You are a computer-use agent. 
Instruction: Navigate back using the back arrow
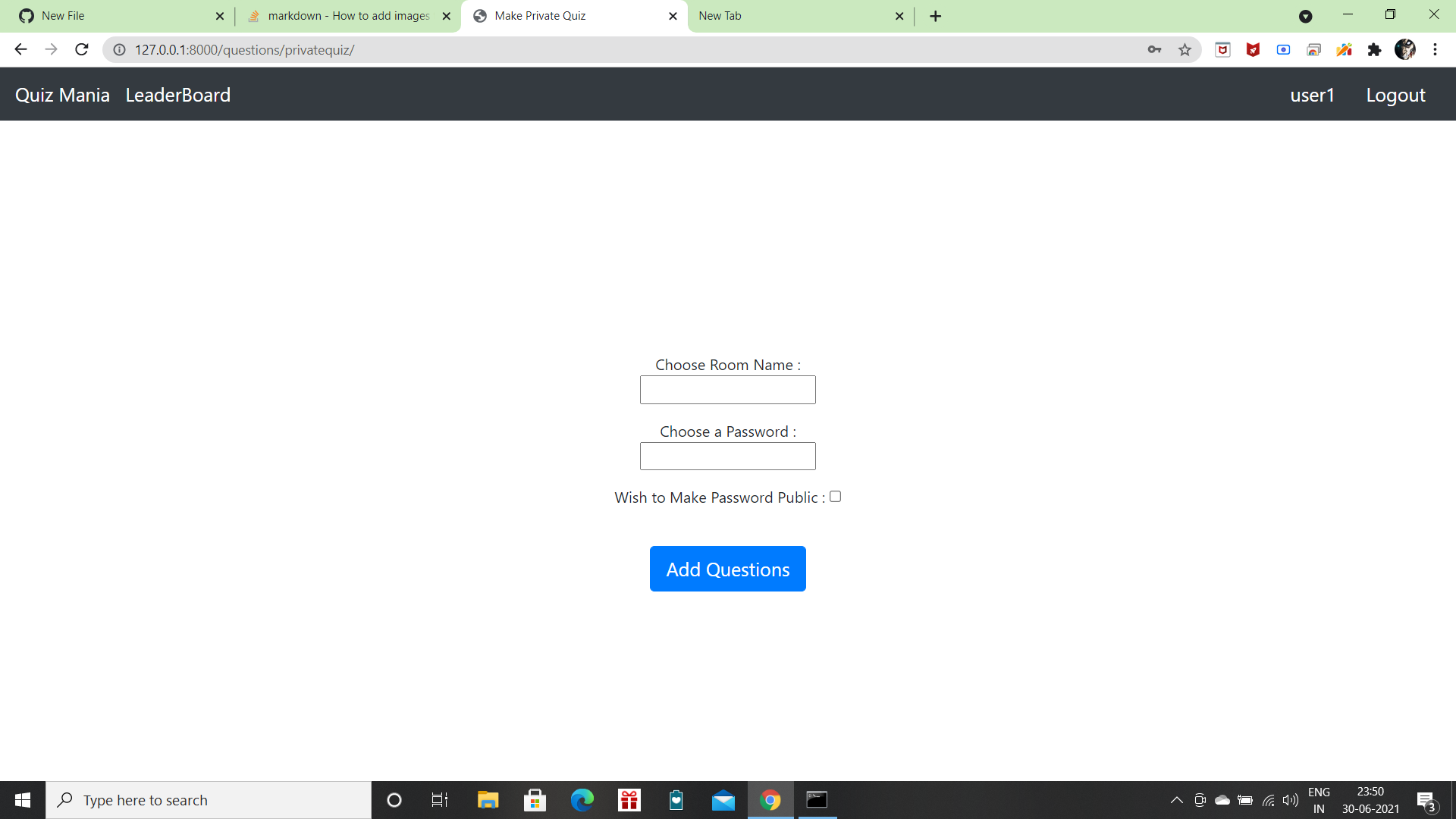[20, 49]
